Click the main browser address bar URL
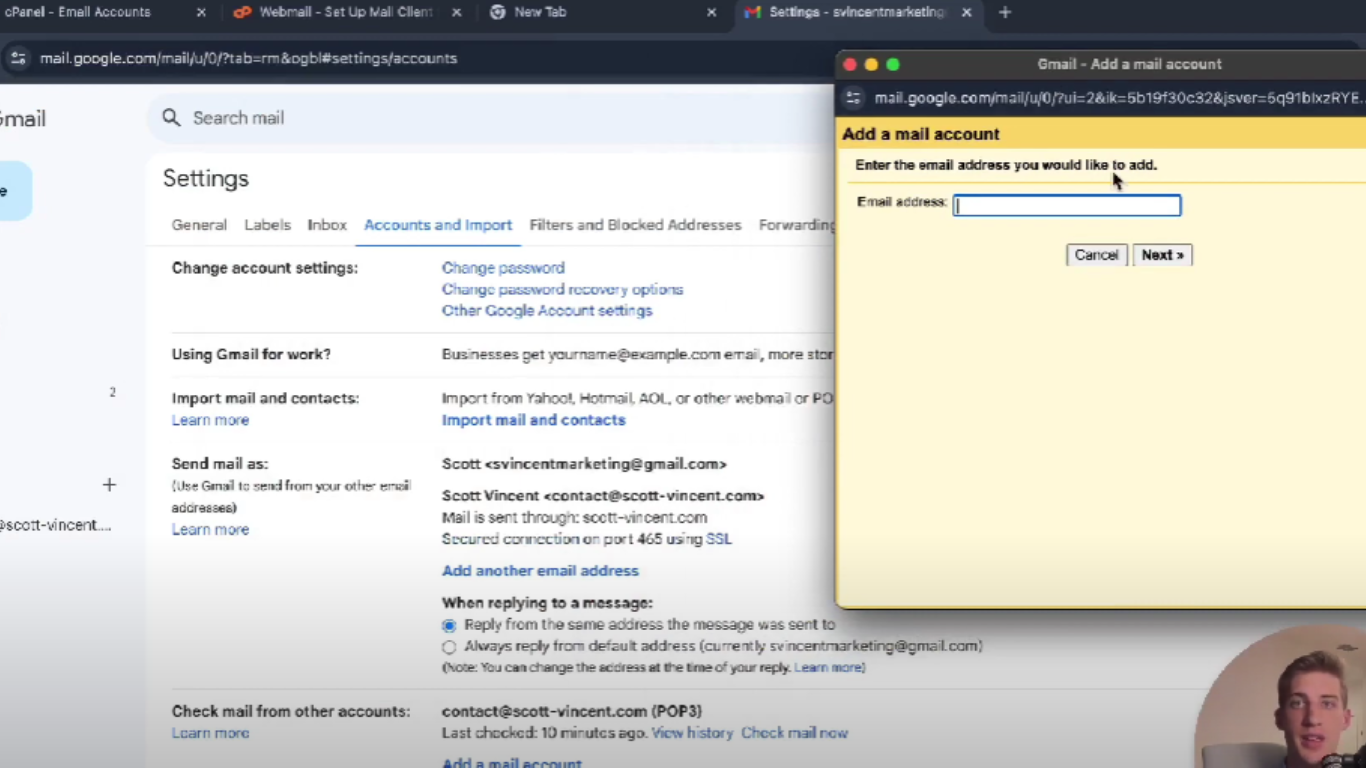The width and height of the screenshot is (1366, 768). pyautogui.click(x=248, y=58)
